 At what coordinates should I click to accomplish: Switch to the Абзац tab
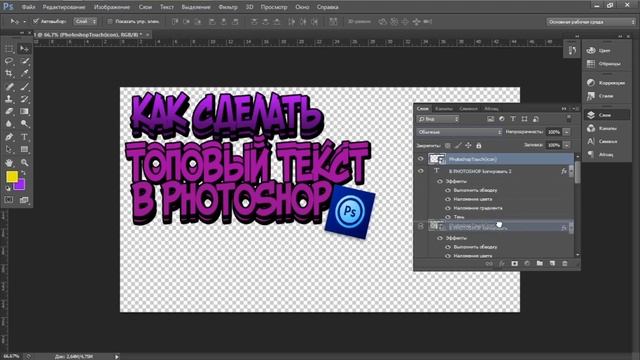(x=491, y=109)
